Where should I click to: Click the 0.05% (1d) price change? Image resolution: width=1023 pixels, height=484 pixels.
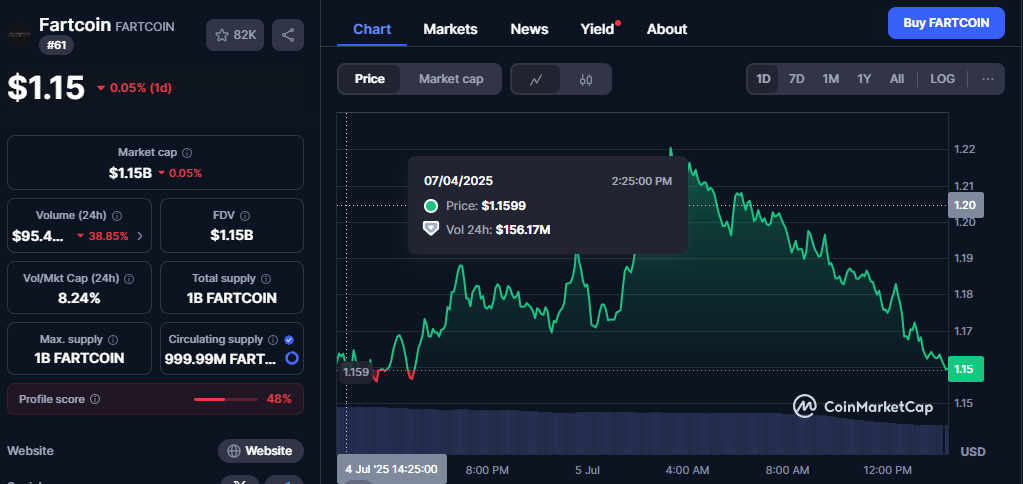click(134, 88)
